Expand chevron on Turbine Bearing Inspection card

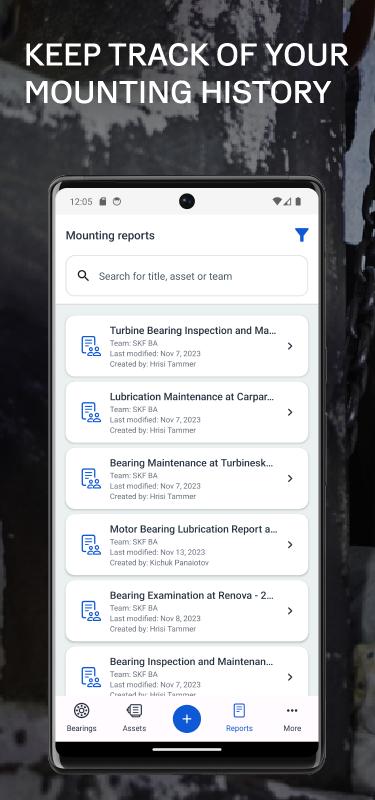pyautogui.click(x=290, y=346)
